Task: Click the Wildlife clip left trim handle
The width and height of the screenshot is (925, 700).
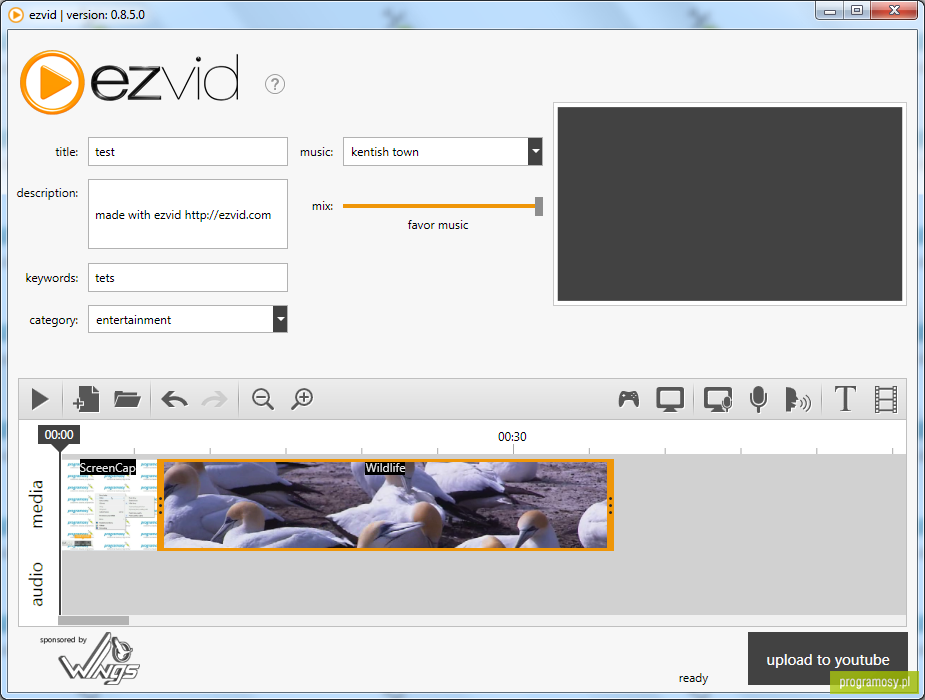Action: coord(160,505)
